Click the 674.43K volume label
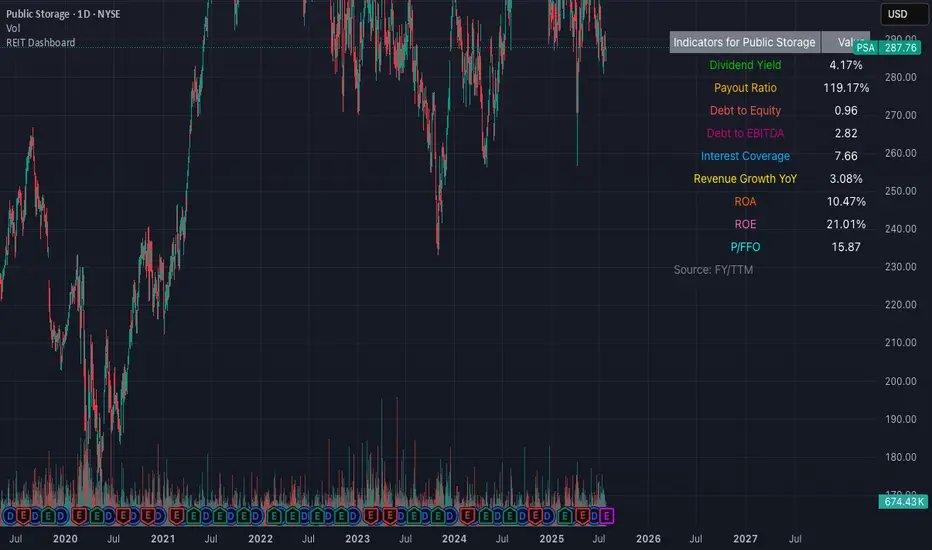 point(903,502)
